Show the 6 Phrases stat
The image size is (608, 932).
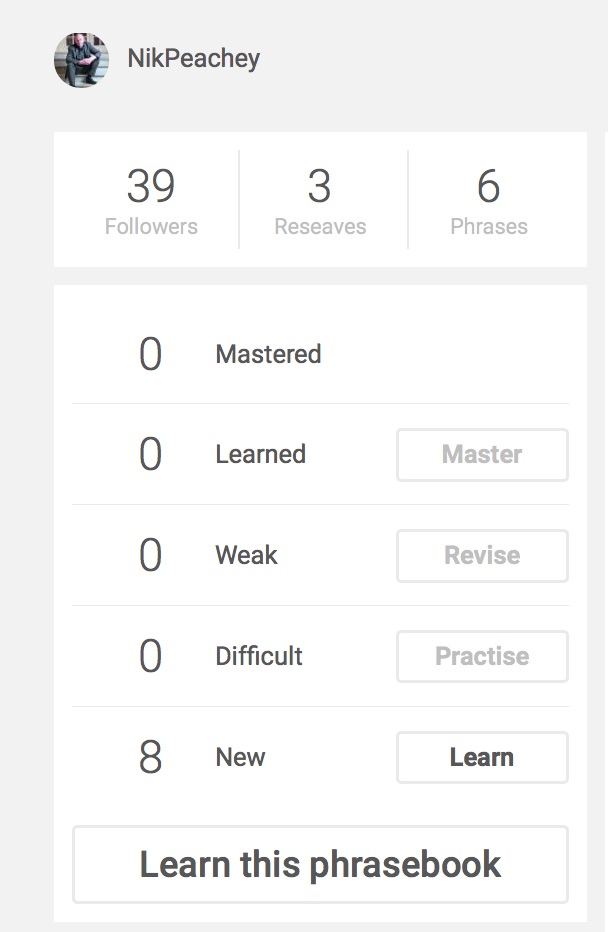(488, 201)
